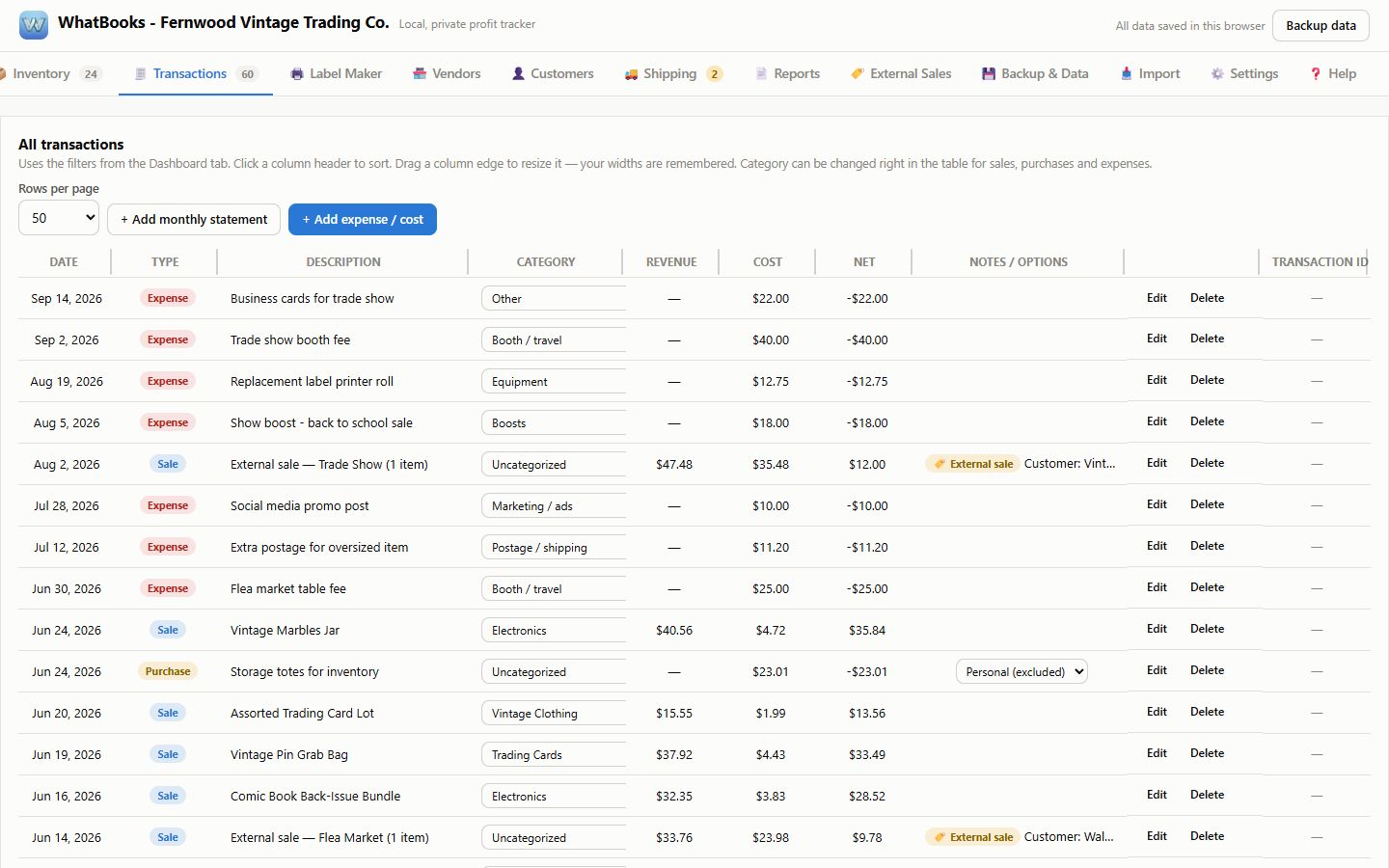Sort by the Date column header

pos(64,261)
